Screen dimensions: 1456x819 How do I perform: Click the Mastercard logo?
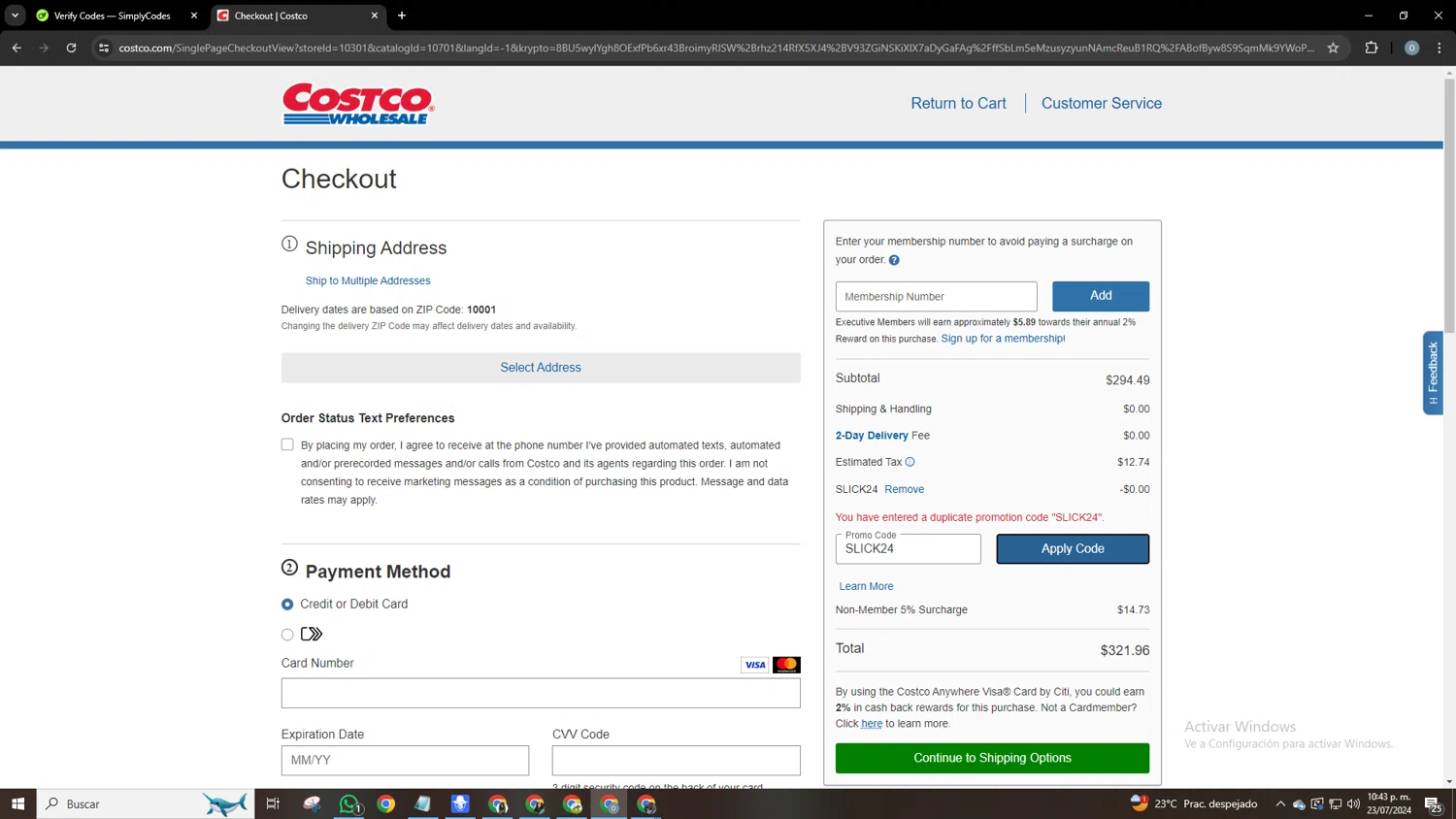(x=786, y=665)
